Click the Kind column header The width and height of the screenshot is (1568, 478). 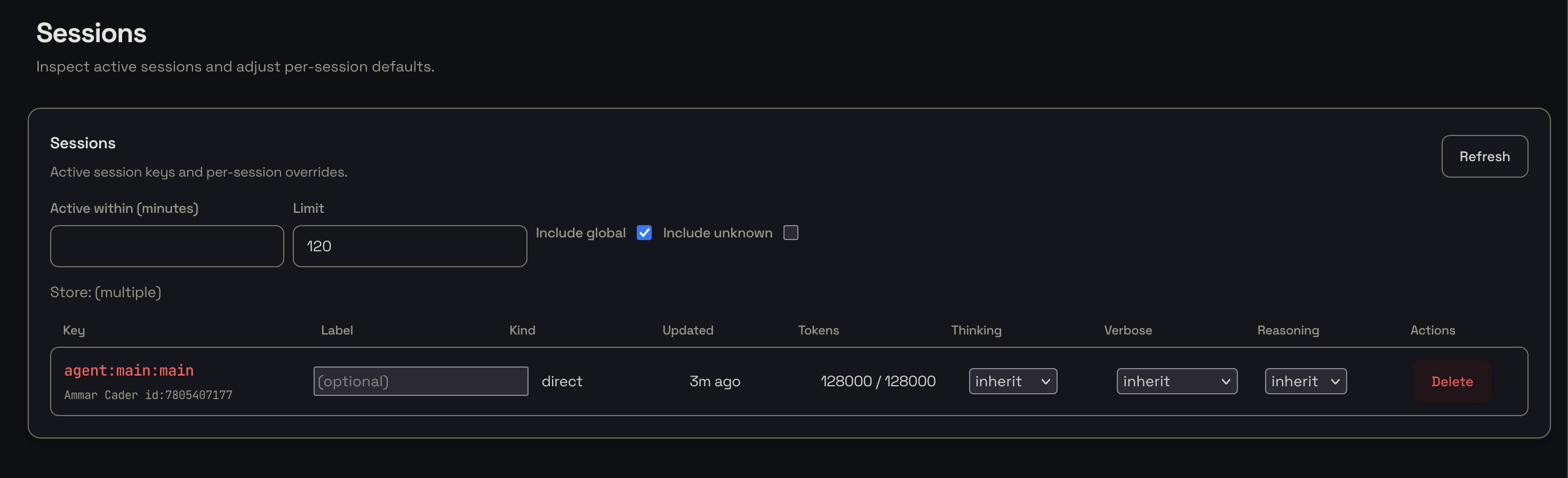coord(522,330)
